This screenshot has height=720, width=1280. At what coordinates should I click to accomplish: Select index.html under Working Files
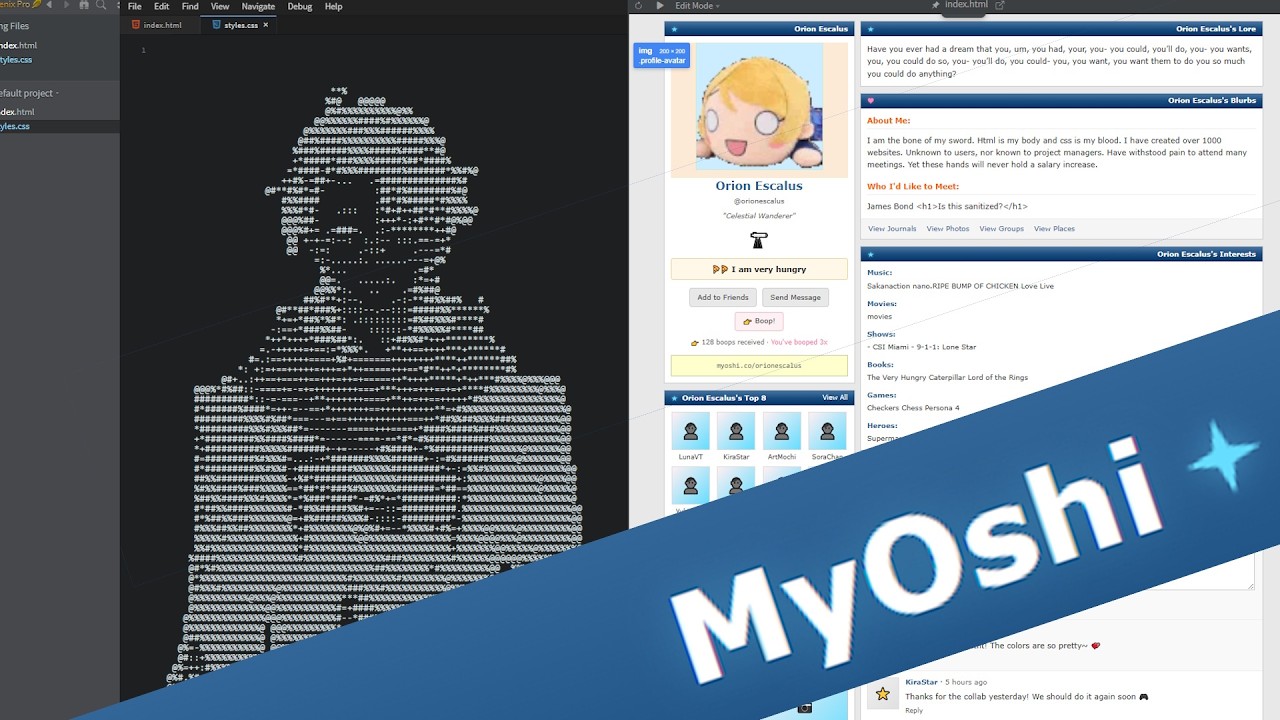17,46
